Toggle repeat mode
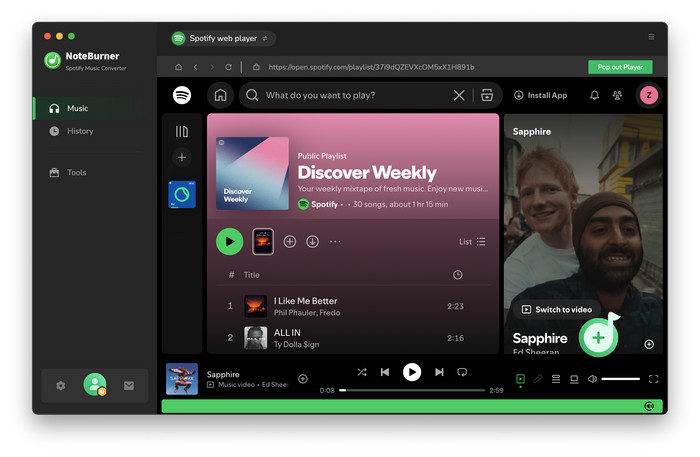Viewport: 700px width, 457px height. [462, 372]
